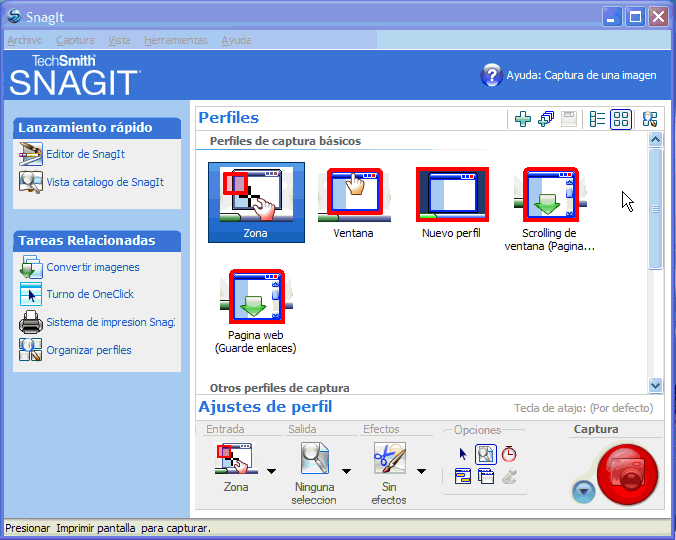Viewport: 676px width, 540px height.
Task: Expand the Efectos dropdown arrow
Action: (x=421, y=471)
